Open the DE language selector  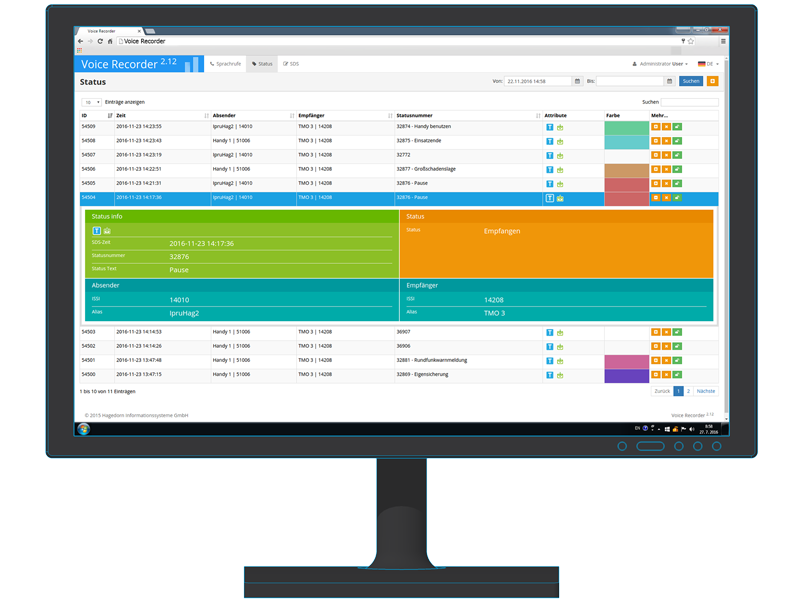pos(708,64)
